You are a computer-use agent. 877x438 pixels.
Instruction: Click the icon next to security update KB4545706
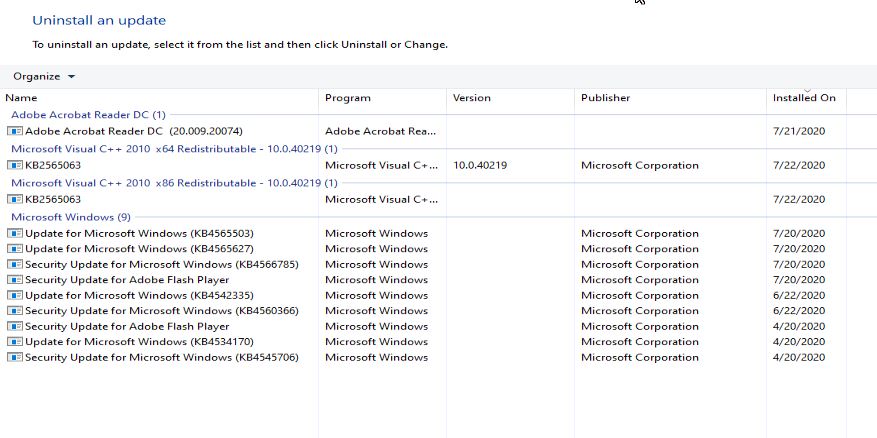(15, 357)
